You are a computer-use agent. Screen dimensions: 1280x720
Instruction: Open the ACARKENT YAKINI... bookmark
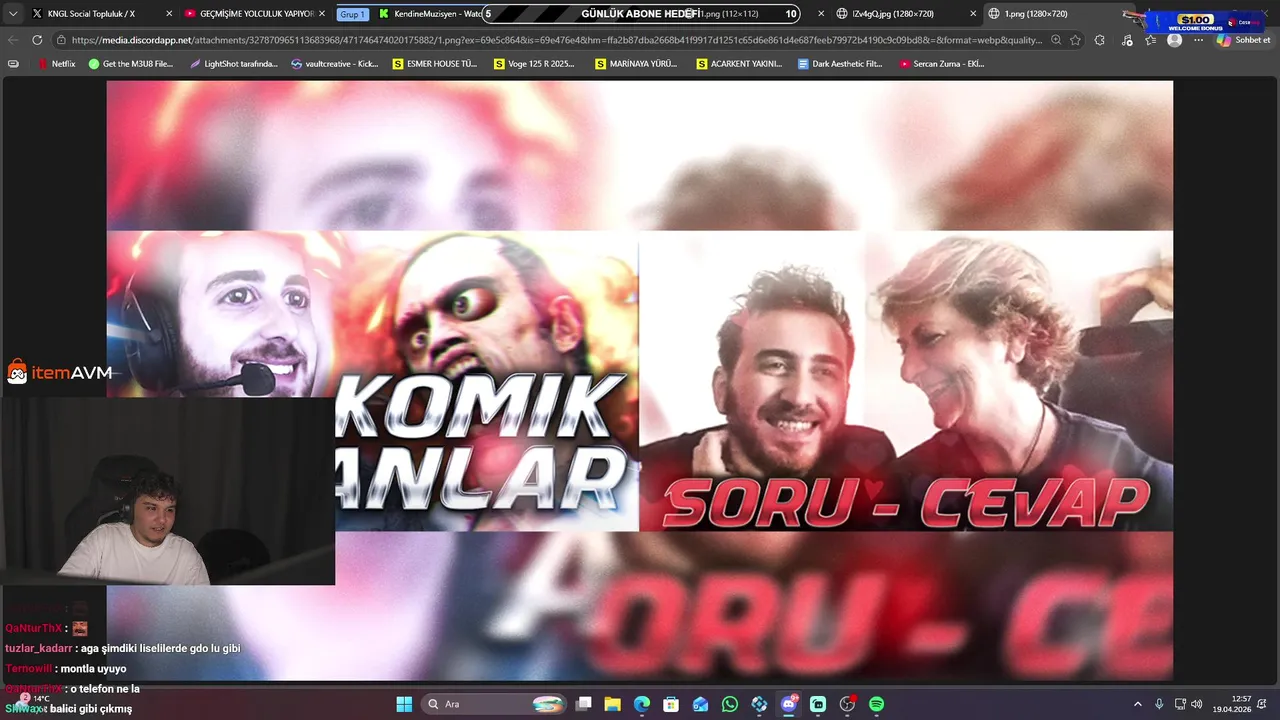[739, 64]
